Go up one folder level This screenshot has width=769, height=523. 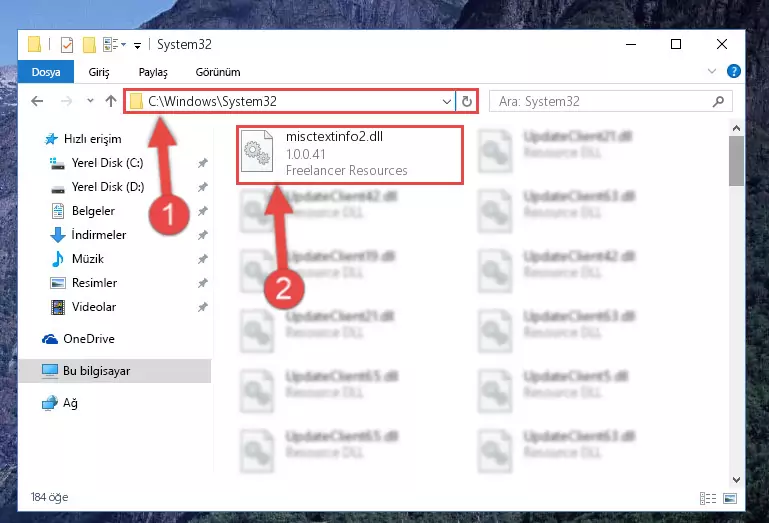pos(111,101)
